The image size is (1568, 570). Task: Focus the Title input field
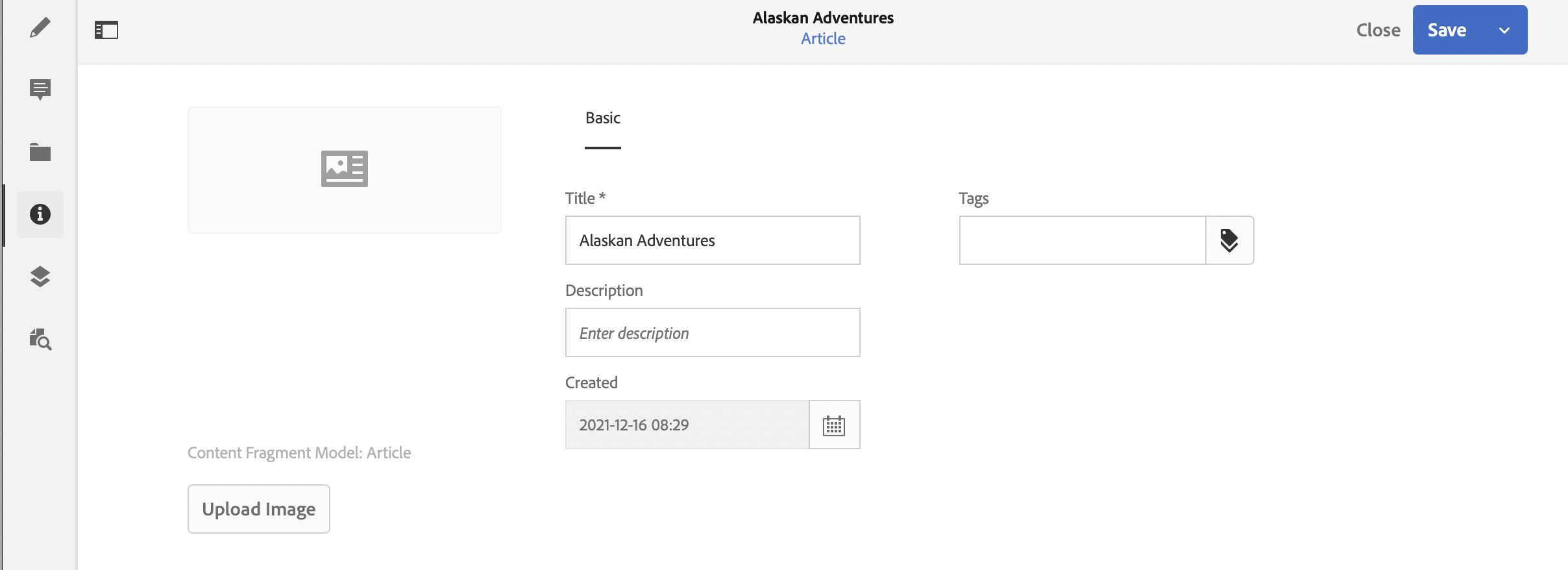pos(713,240)
